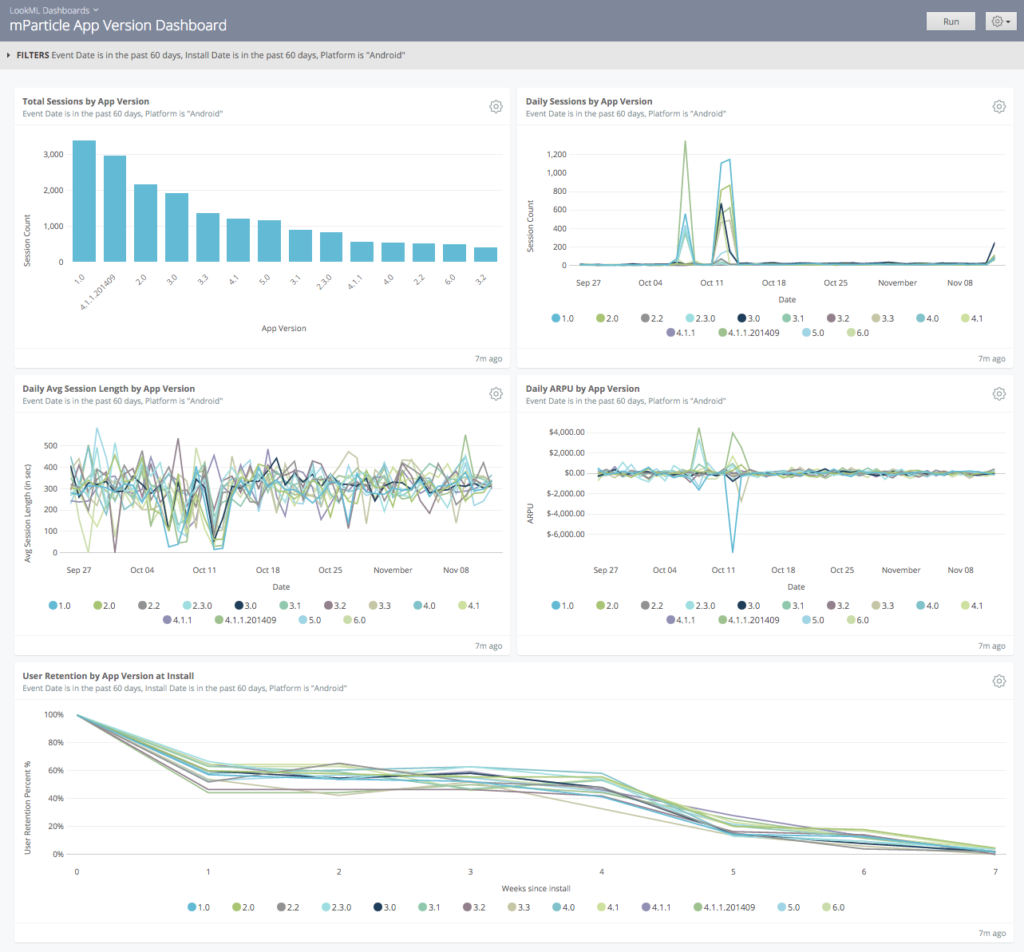Image resolution: width=1024 pixels, height=952 pixels.
Task: Click Daily Avg Session Length by App Version title
Action: pyautogui.click(x=108, y=389)
